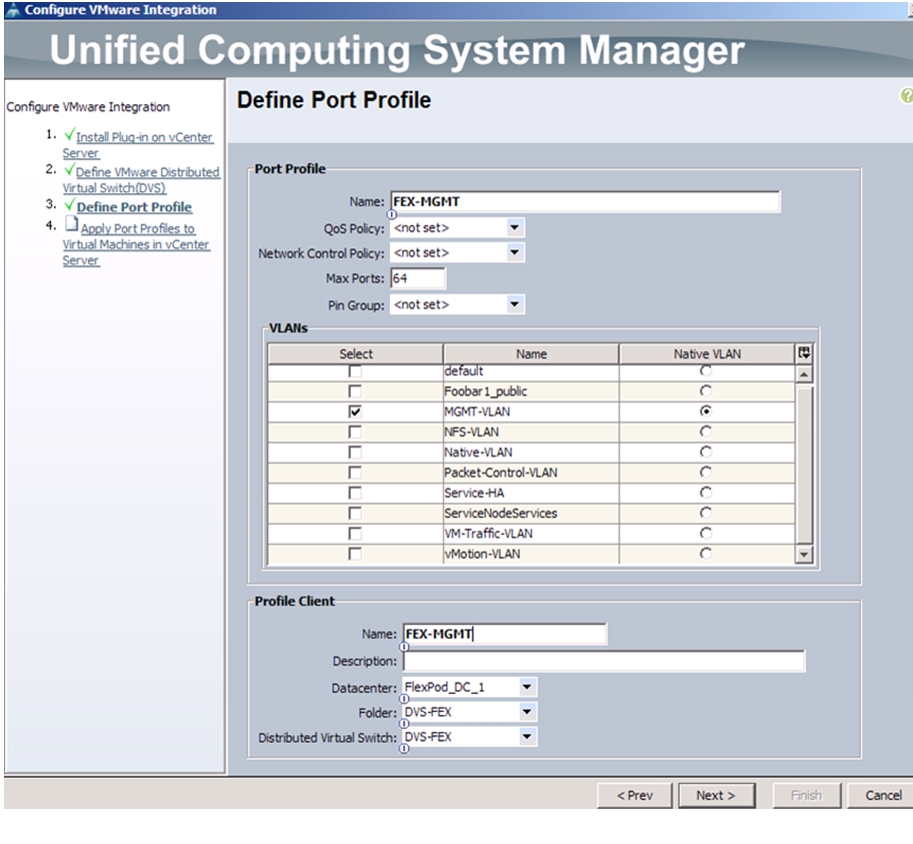Select vMotion-VLAN native VLAN radio

706,553
